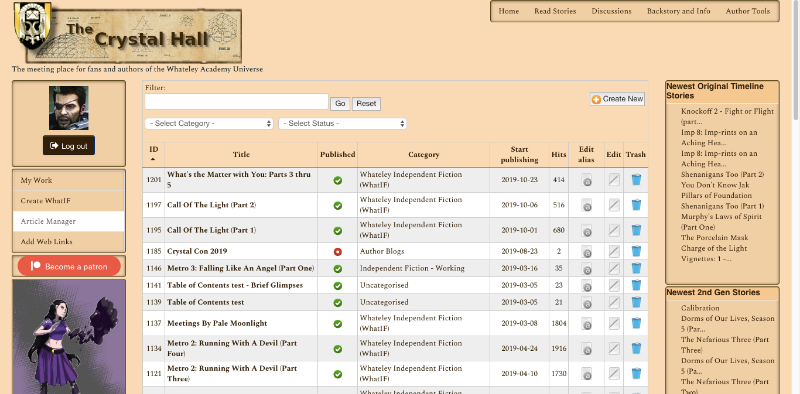The image size is (800, 394).
Task: Open the Read Stories menu
Action: click(555, 11)
